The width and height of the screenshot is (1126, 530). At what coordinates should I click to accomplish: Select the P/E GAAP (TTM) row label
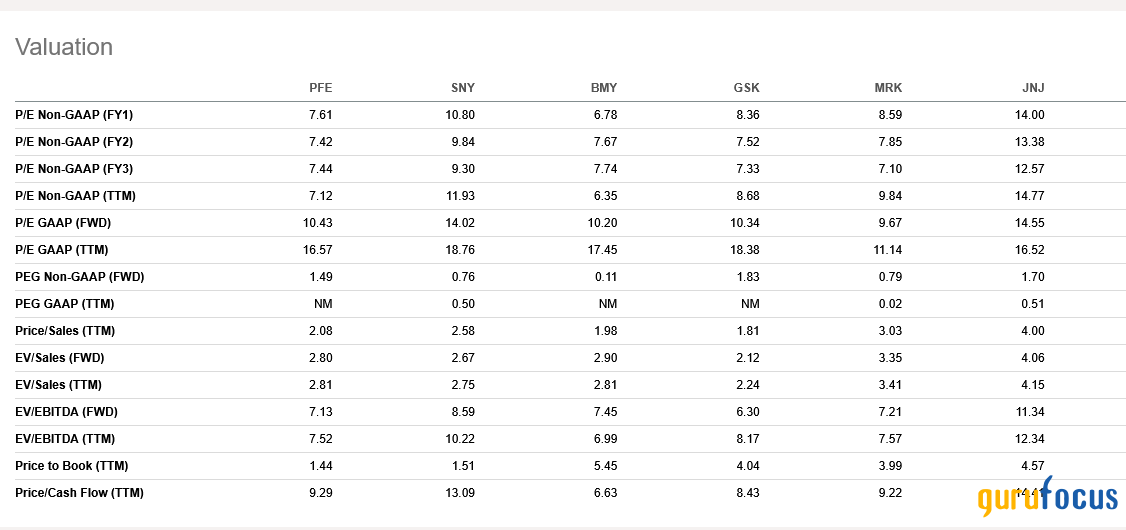coord(62,250)
